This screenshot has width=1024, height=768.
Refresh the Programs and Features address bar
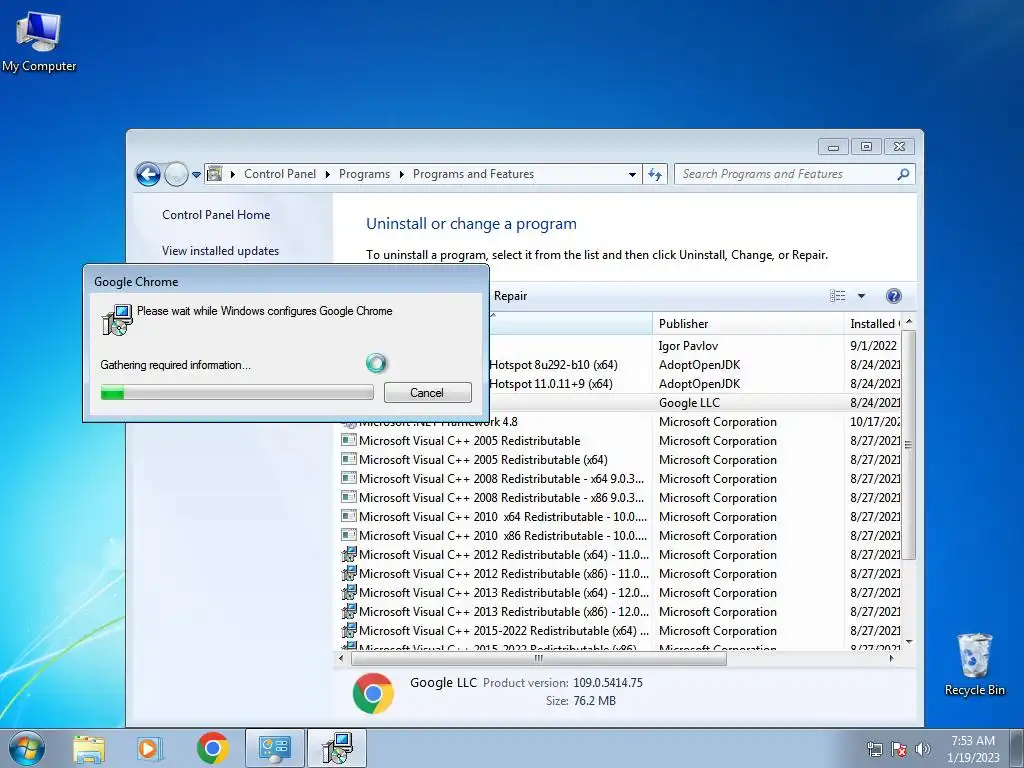tap(655, 174)
